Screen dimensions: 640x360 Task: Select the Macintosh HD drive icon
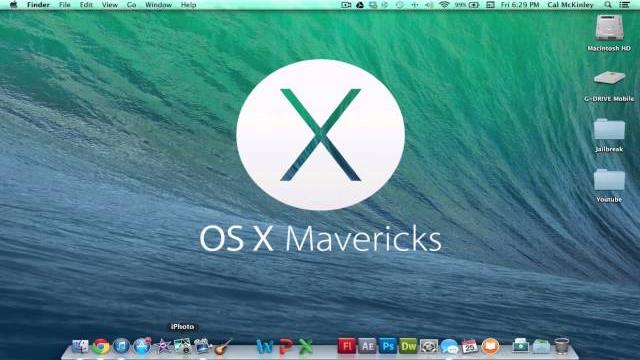(x=609, y=28)
